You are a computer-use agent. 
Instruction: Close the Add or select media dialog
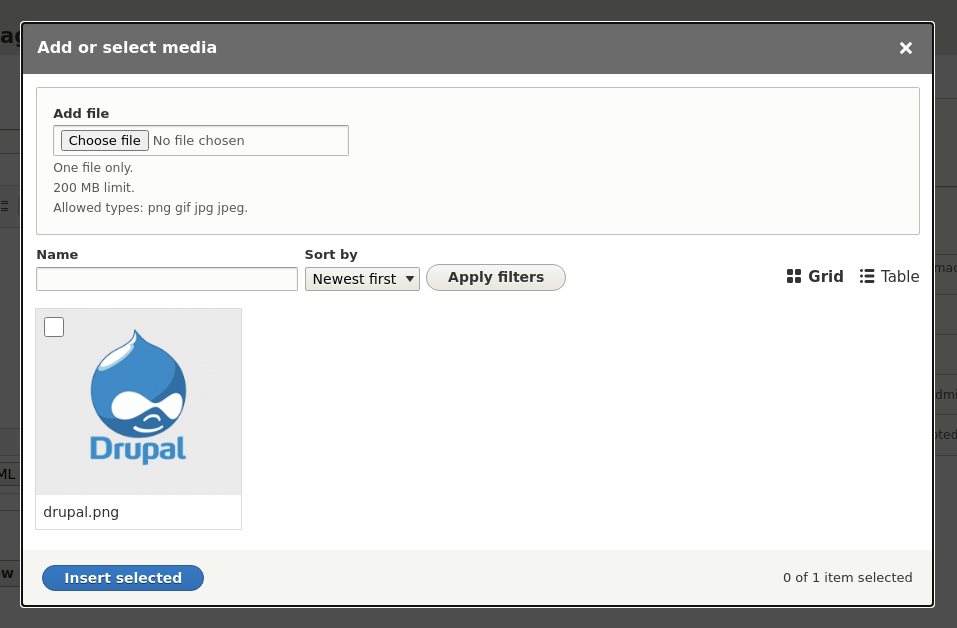[906, 48]
